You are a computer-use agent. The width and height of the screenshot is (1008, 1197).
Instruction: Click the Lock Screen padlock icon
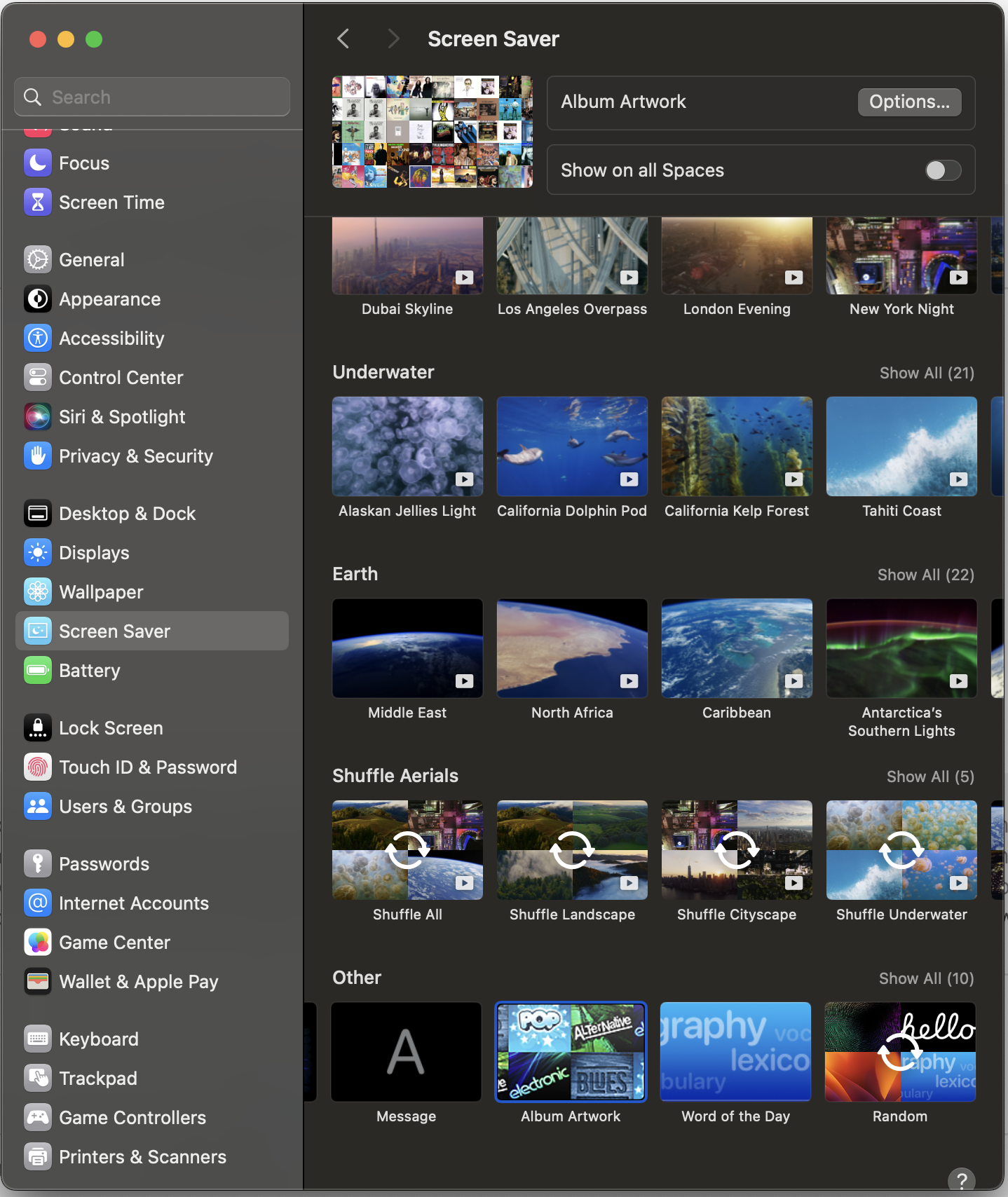pyautogui.click(x=38, y=728)
